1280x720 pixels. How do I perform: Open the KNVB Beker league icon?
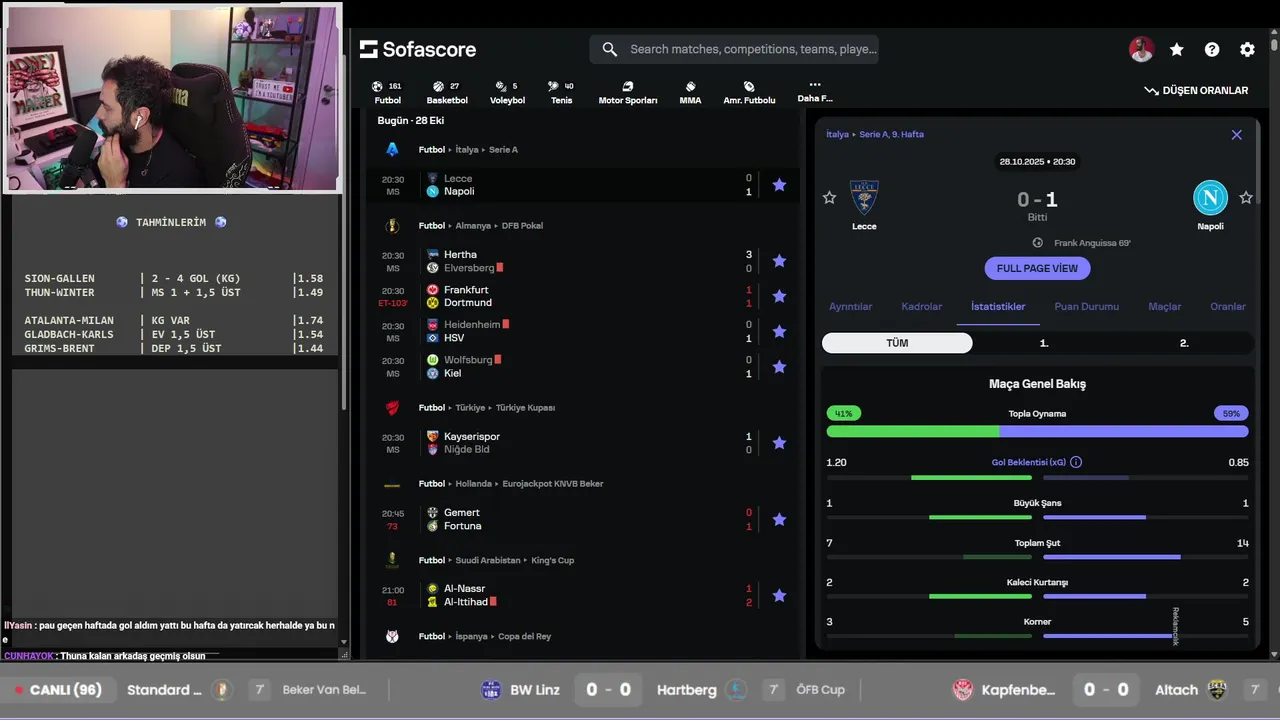392,484
